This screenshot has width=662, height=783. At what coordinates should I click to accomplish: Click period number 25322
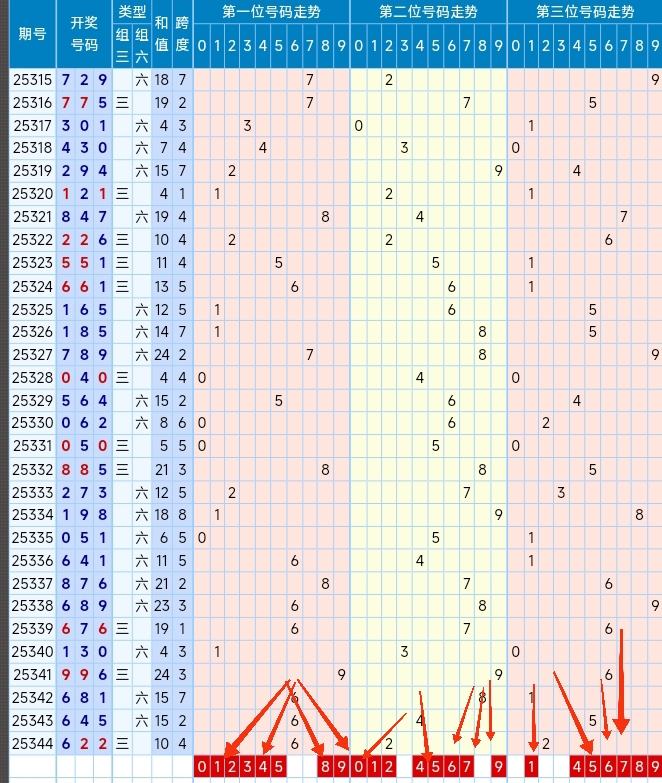click(x=32, y=240)
